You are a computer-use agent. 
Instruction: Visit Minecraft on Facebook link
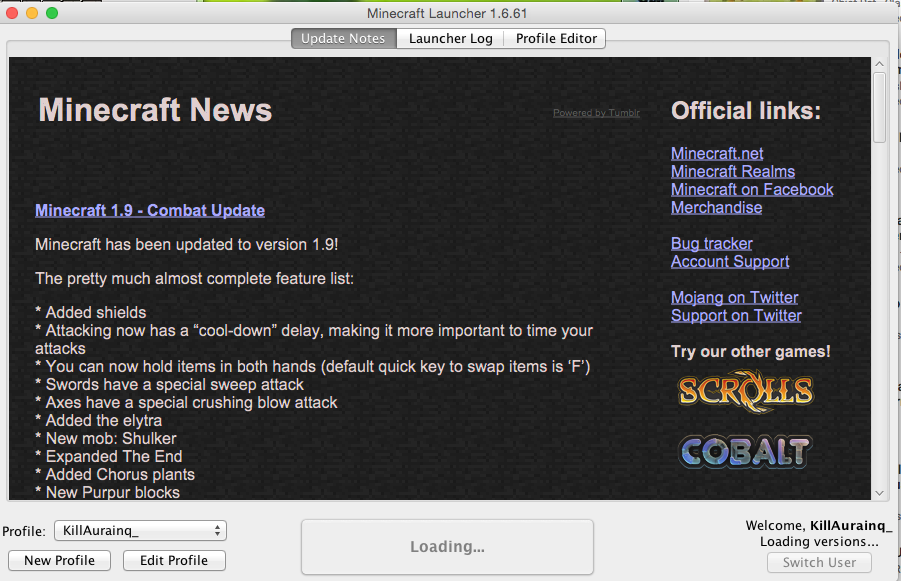click(x=752, y=190)
